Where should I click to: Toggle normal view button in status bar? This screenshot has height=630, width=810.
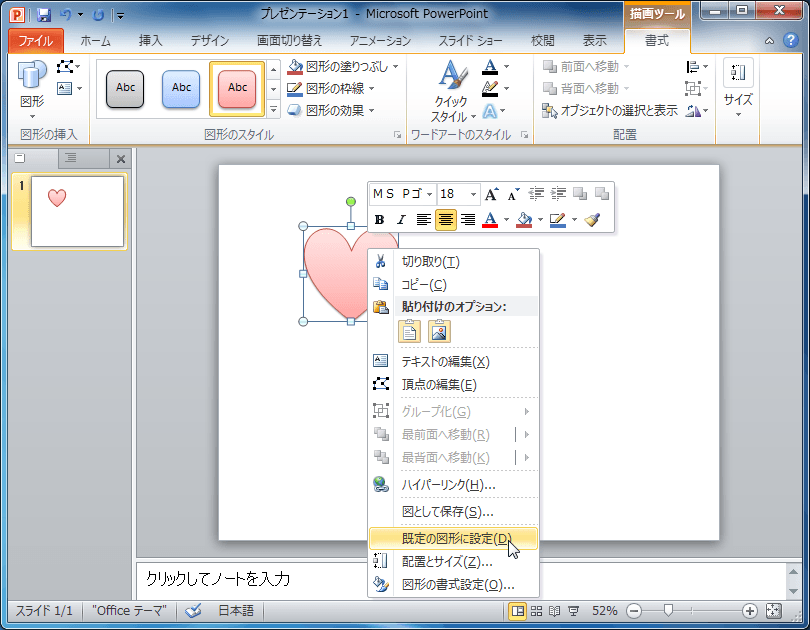point(517,611)
